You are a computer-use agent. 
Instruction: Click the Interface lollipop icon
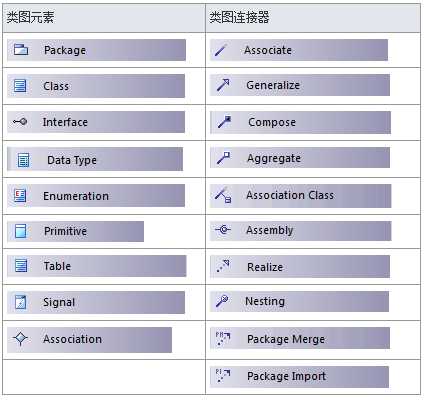tap(20, 122)
